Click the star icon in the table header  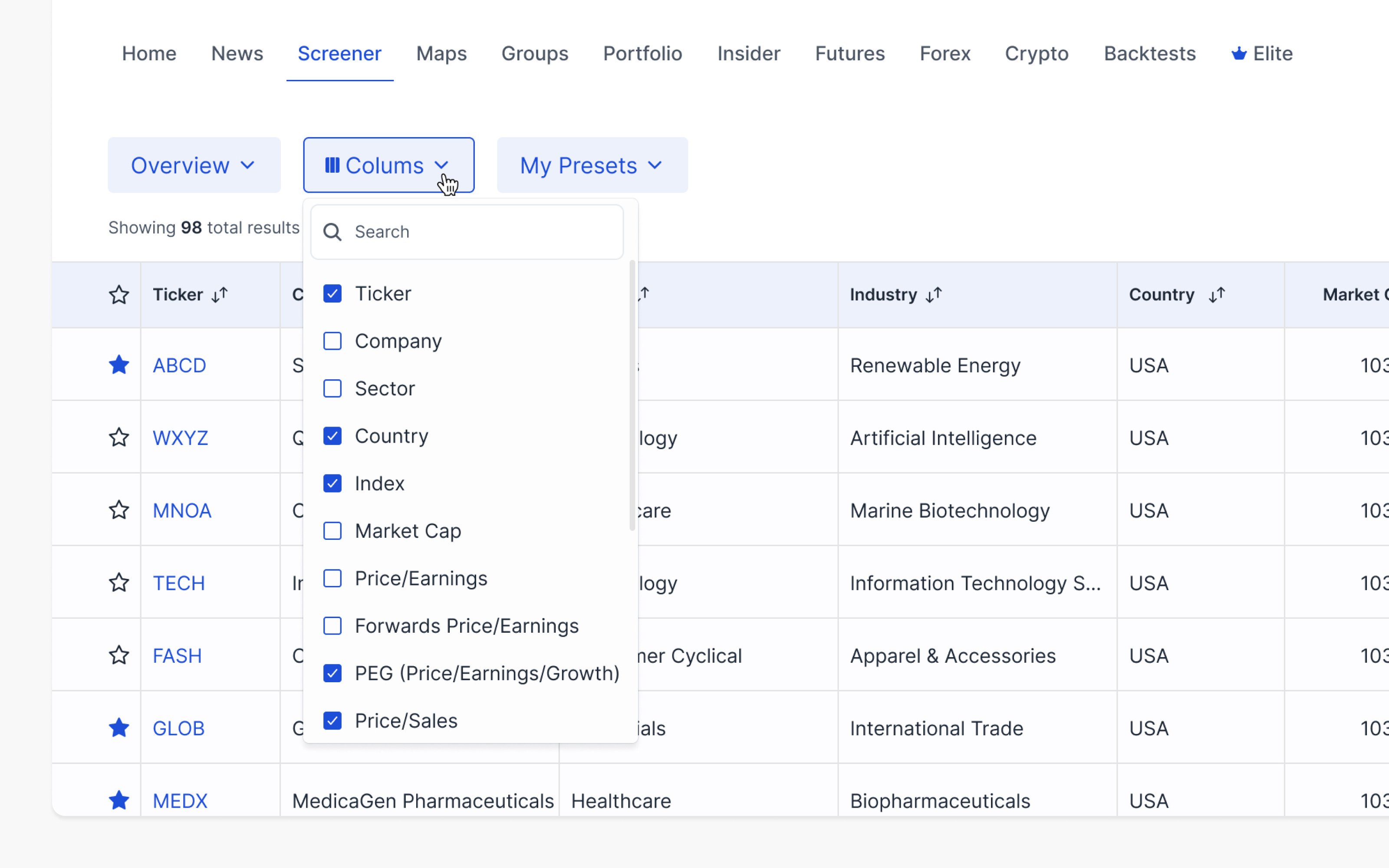[x=119, y=295]
